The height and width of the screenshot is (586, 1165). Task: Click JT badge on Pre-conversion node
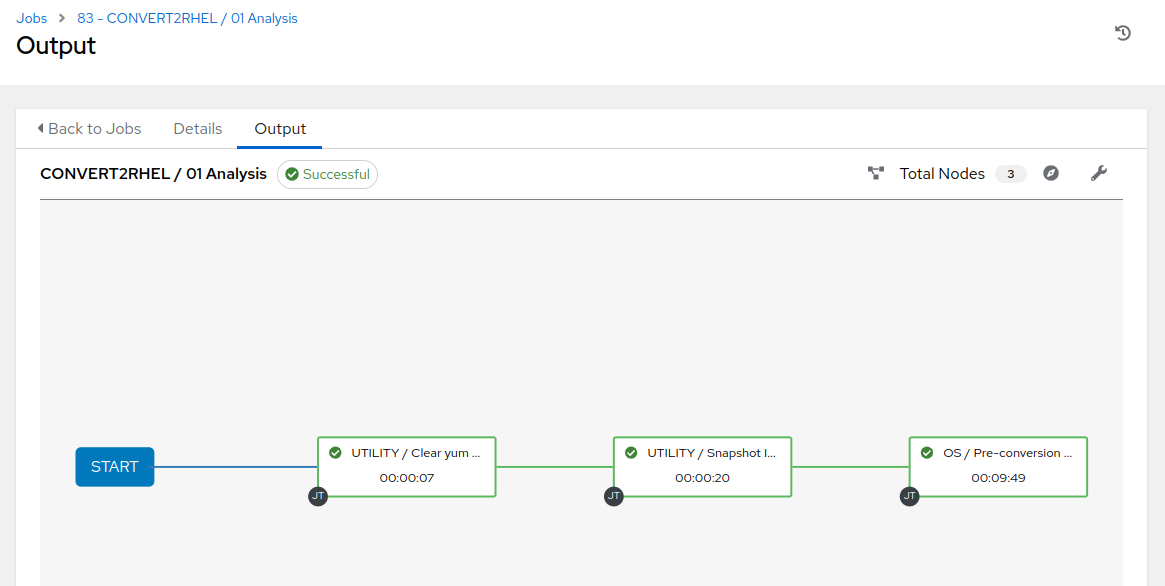(x=909, y=497)
